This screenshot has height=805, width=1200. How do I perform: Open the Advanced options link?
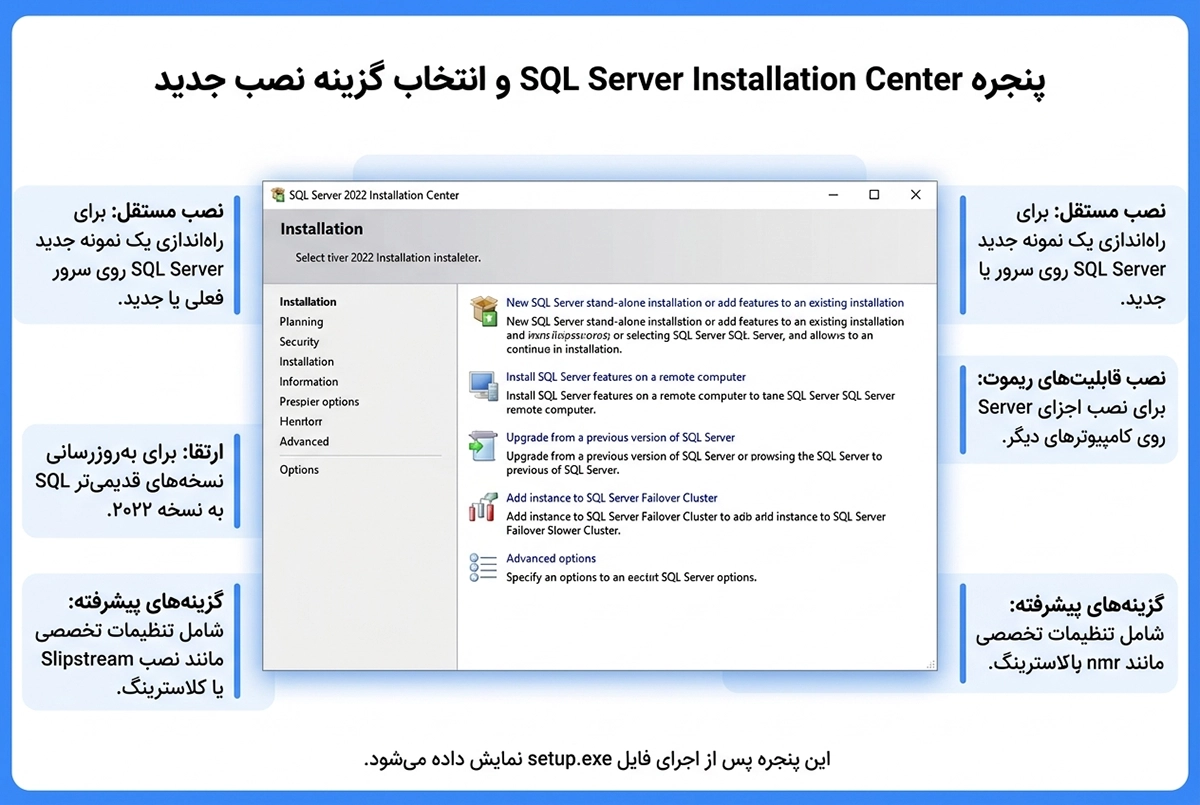click(x=551, y=559)
